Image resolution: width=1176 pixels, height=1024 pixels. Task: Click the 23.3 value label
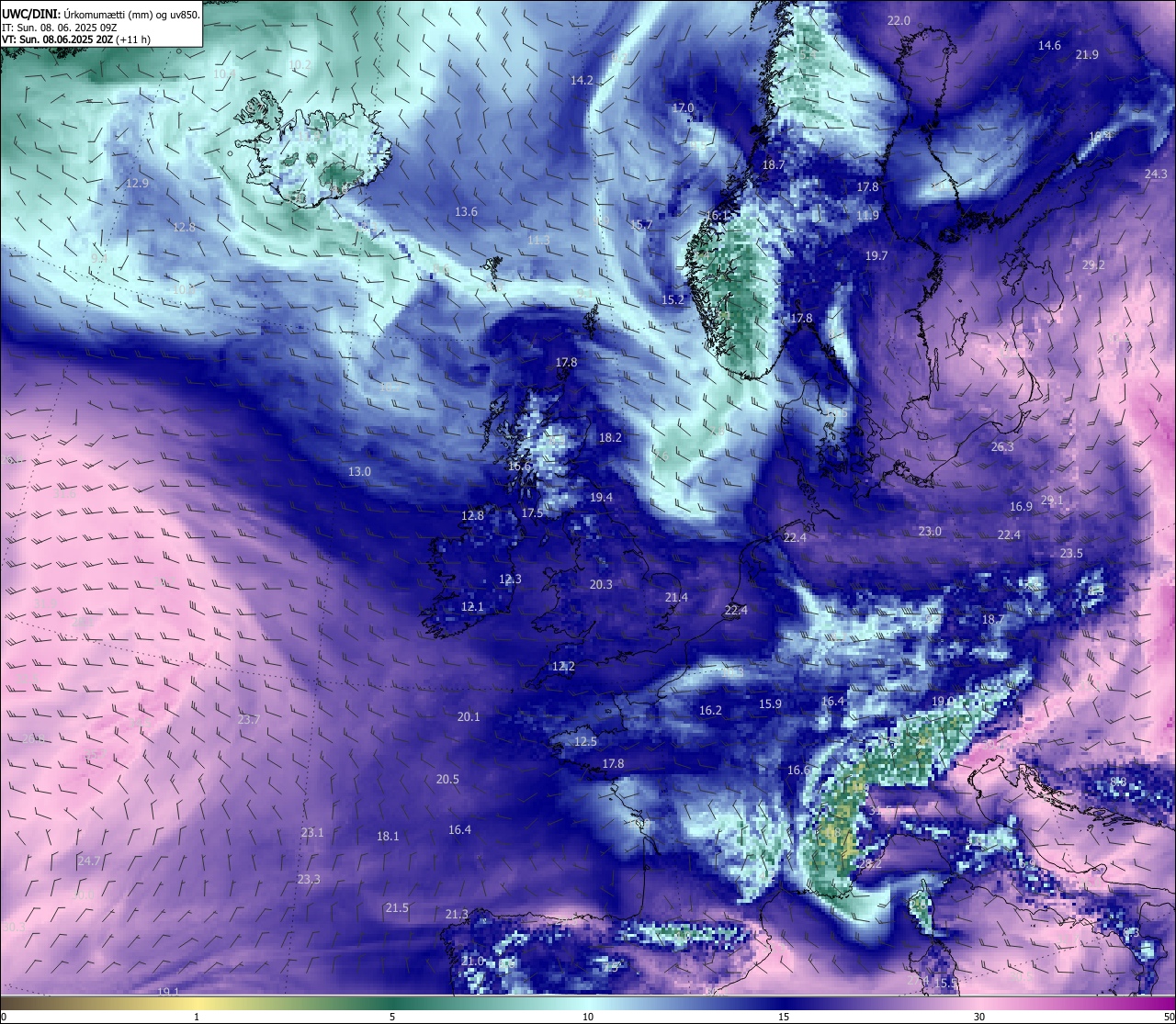pyautogui.click(x=309, y=879)
